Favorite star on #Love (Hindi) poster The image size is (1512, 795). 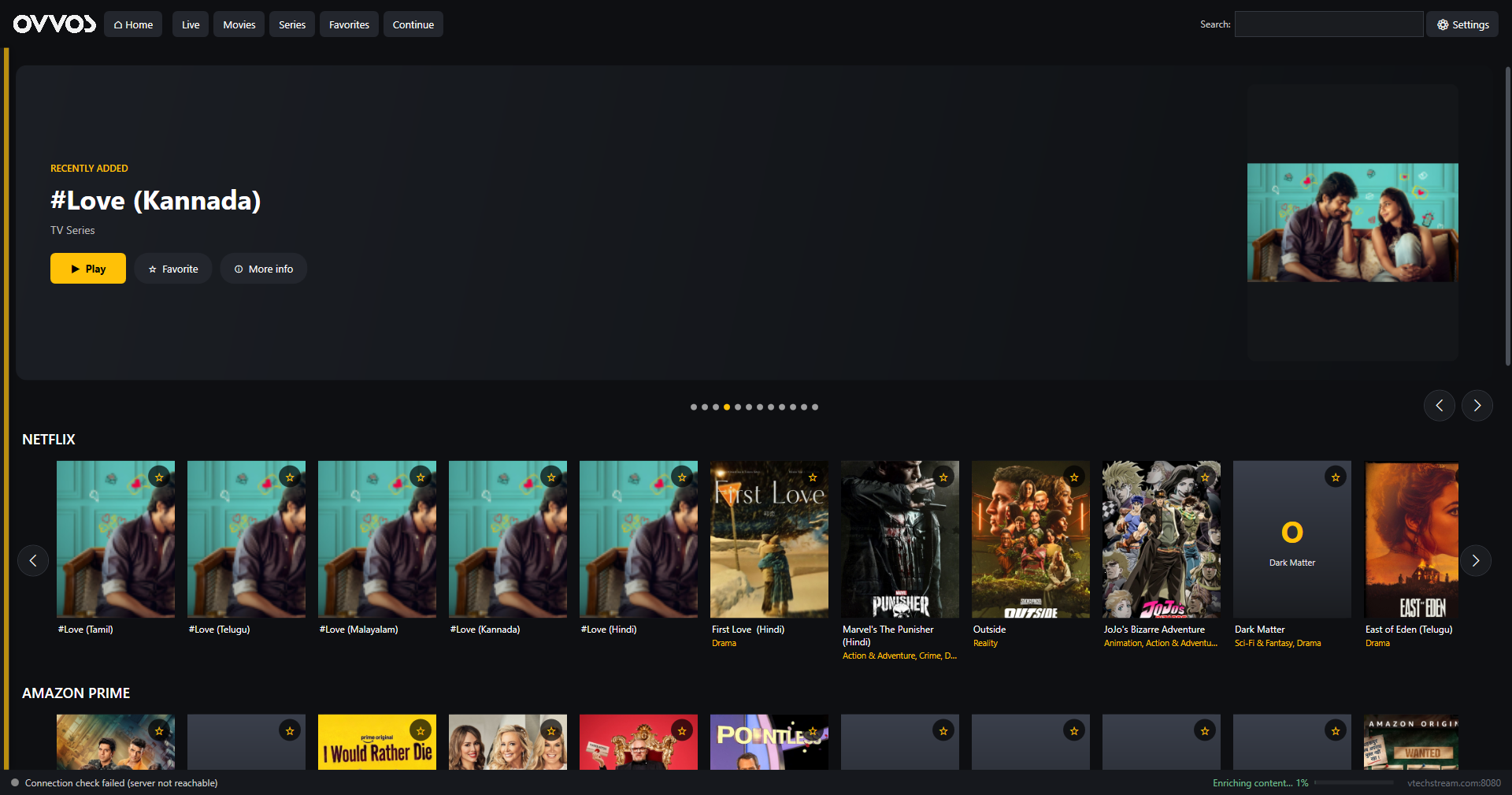click(x=682, y=477)
